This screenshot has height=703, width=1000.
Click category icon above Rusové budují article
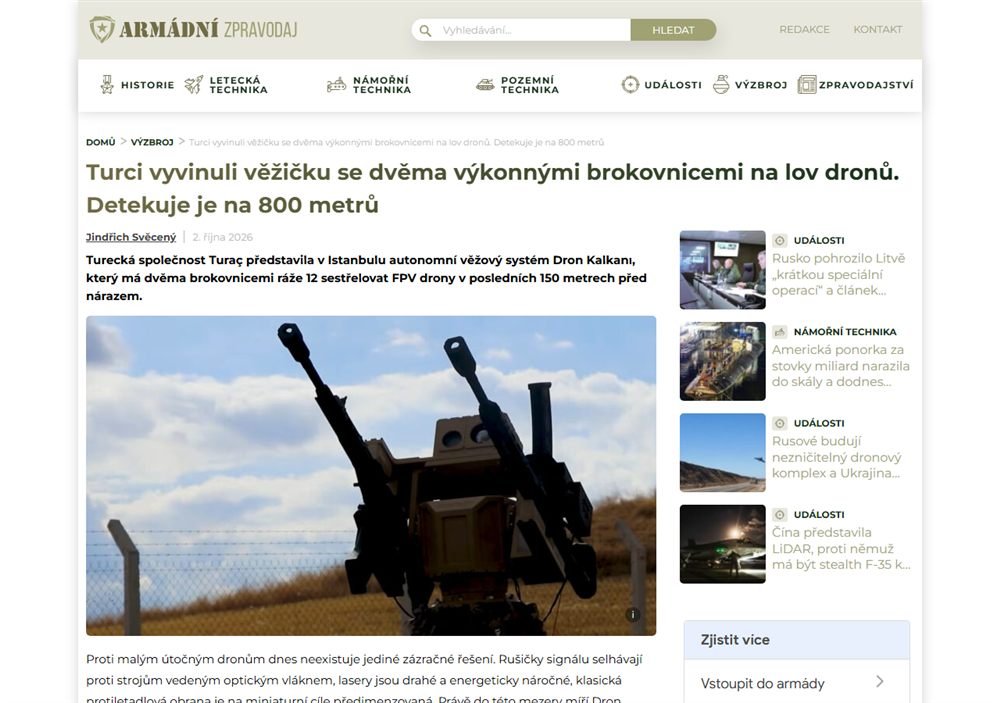pyautogui.click(x=779, y=423)
